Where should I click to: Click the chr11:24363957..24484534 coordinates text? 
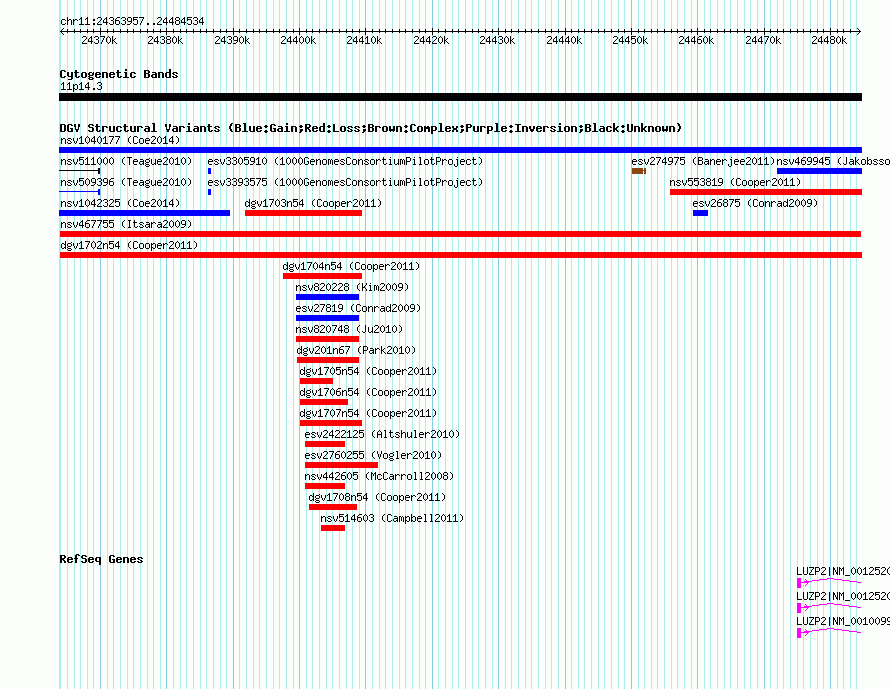click(x=132, y=22)
